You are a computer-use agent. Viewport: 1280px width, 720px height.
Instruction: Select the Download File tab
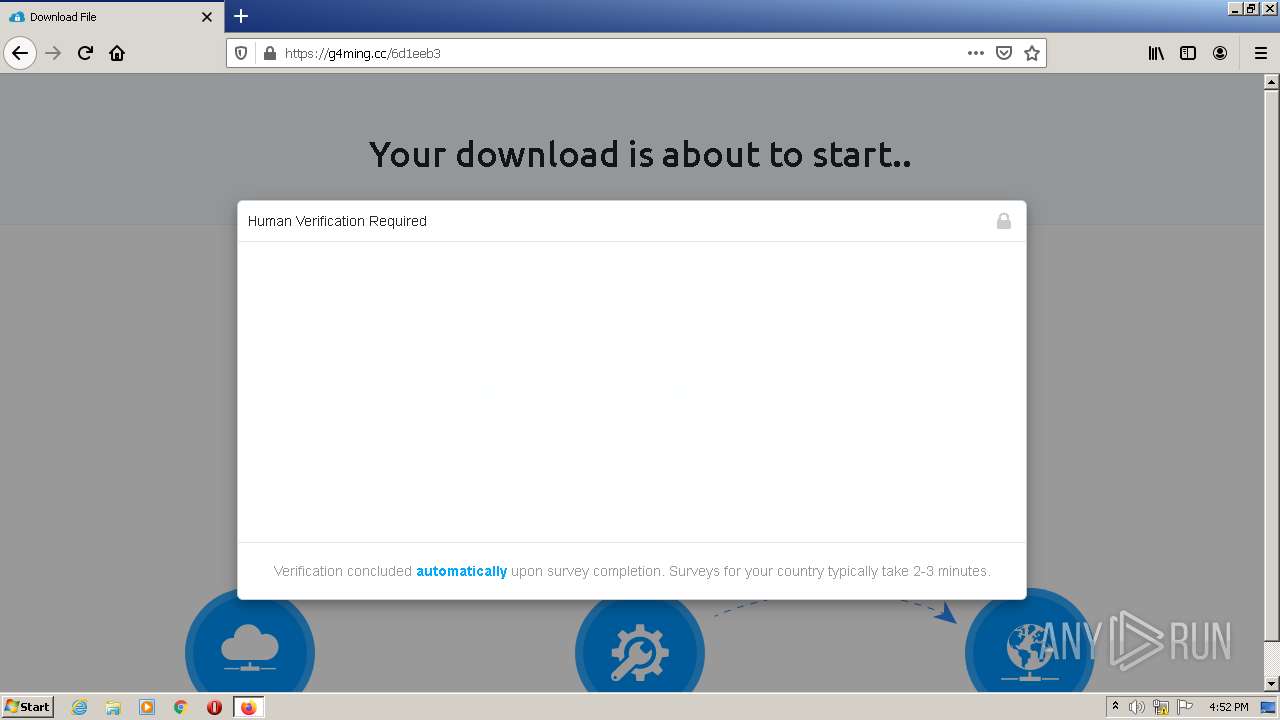point(110,17)
